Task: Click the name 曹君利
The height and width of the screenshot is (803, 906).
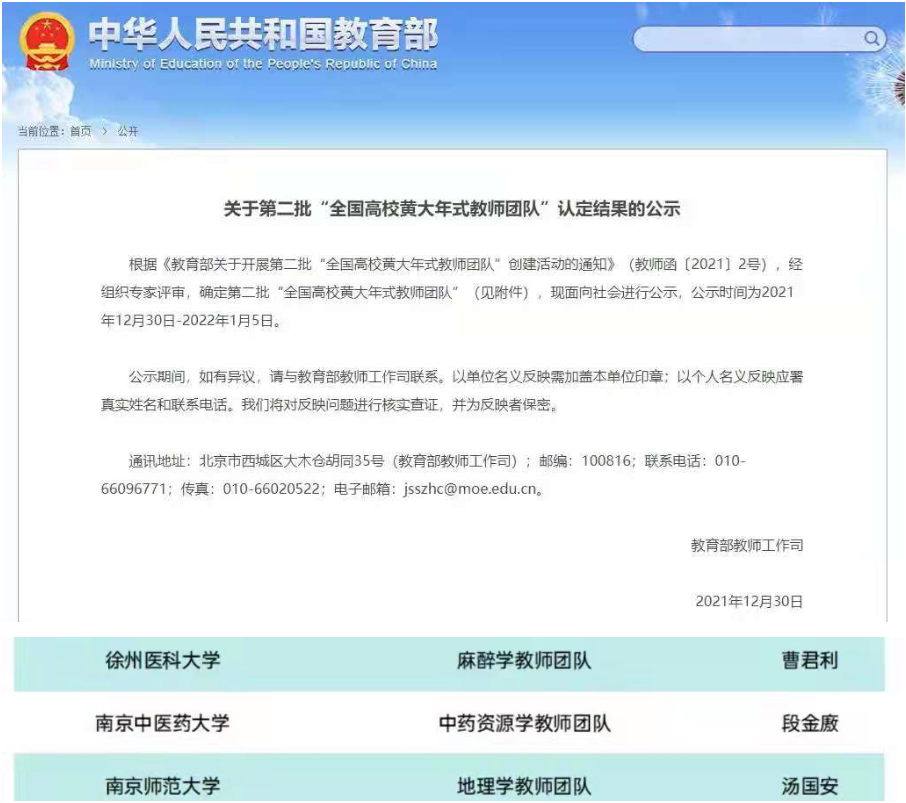Action: click(809, 661)
